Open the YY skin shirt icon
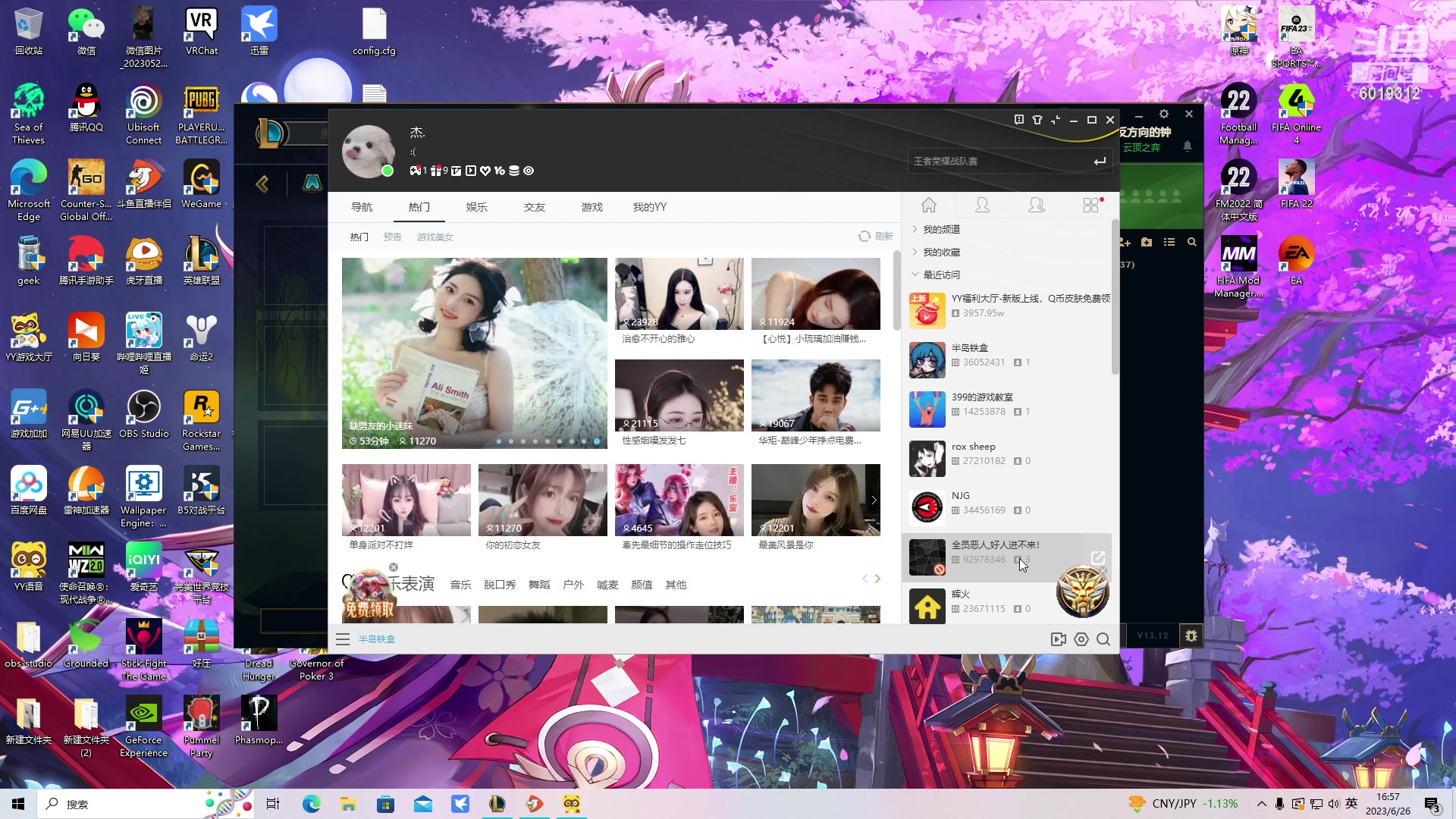Screen dimensions: 1456x819 coord(1037,120)
